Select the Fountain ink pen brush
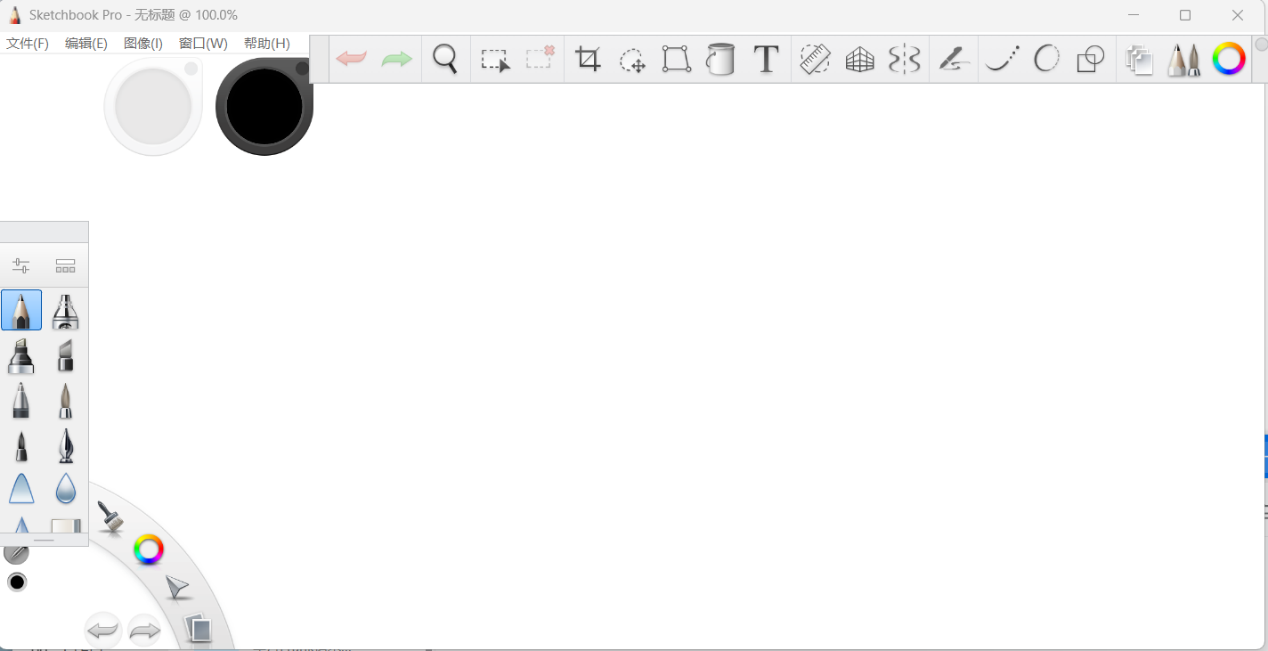The image size is (1268, 651). (66, 445)
